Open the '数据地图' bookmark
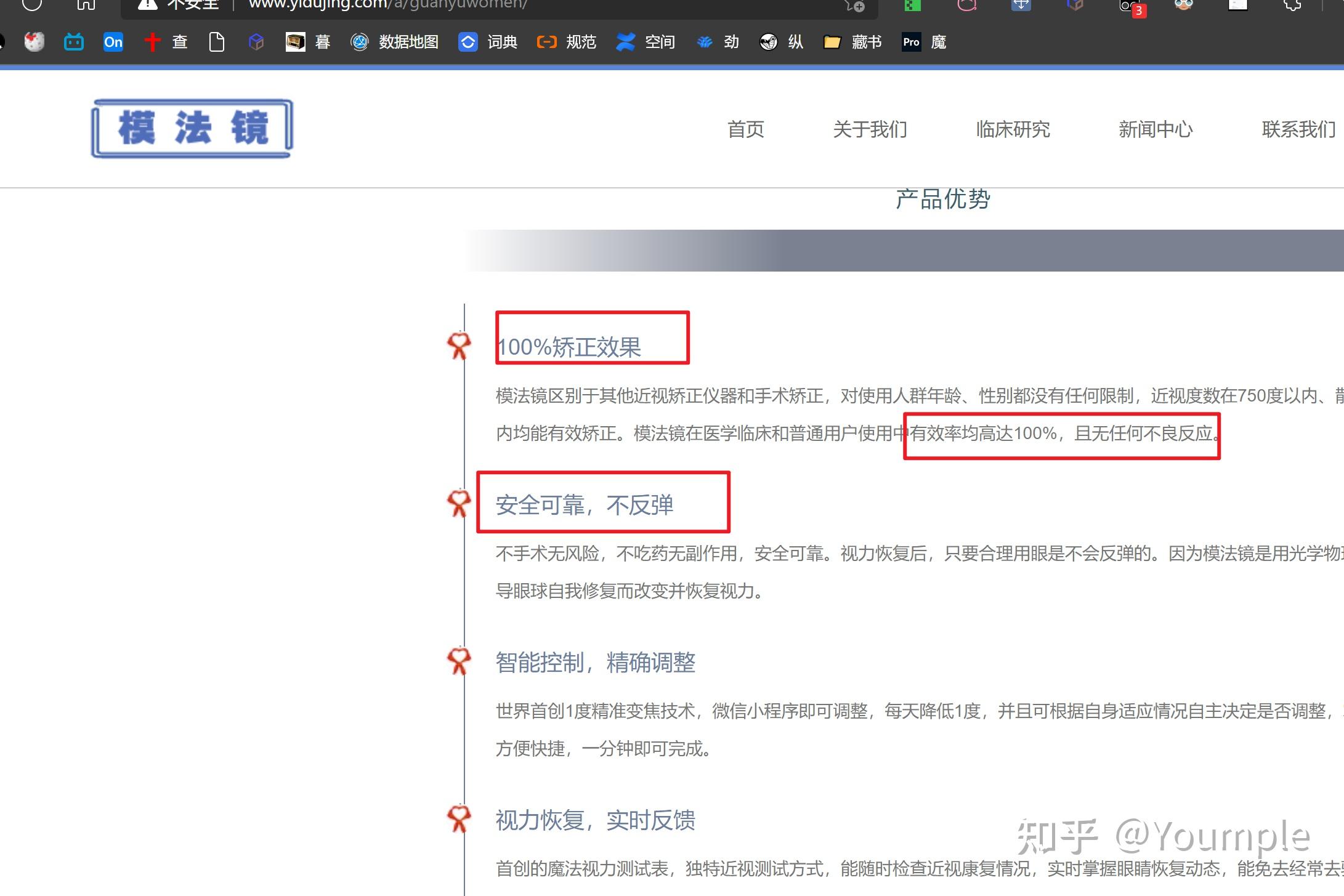This screenshot has width=1344, height=896. point(395,42)
